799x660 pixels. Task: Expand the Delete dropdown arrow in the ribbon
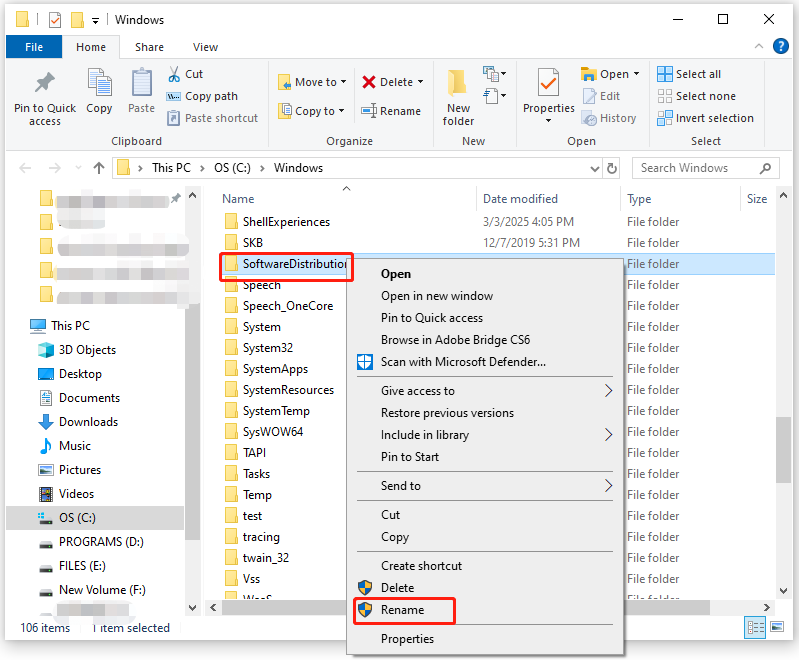(420, 82)
